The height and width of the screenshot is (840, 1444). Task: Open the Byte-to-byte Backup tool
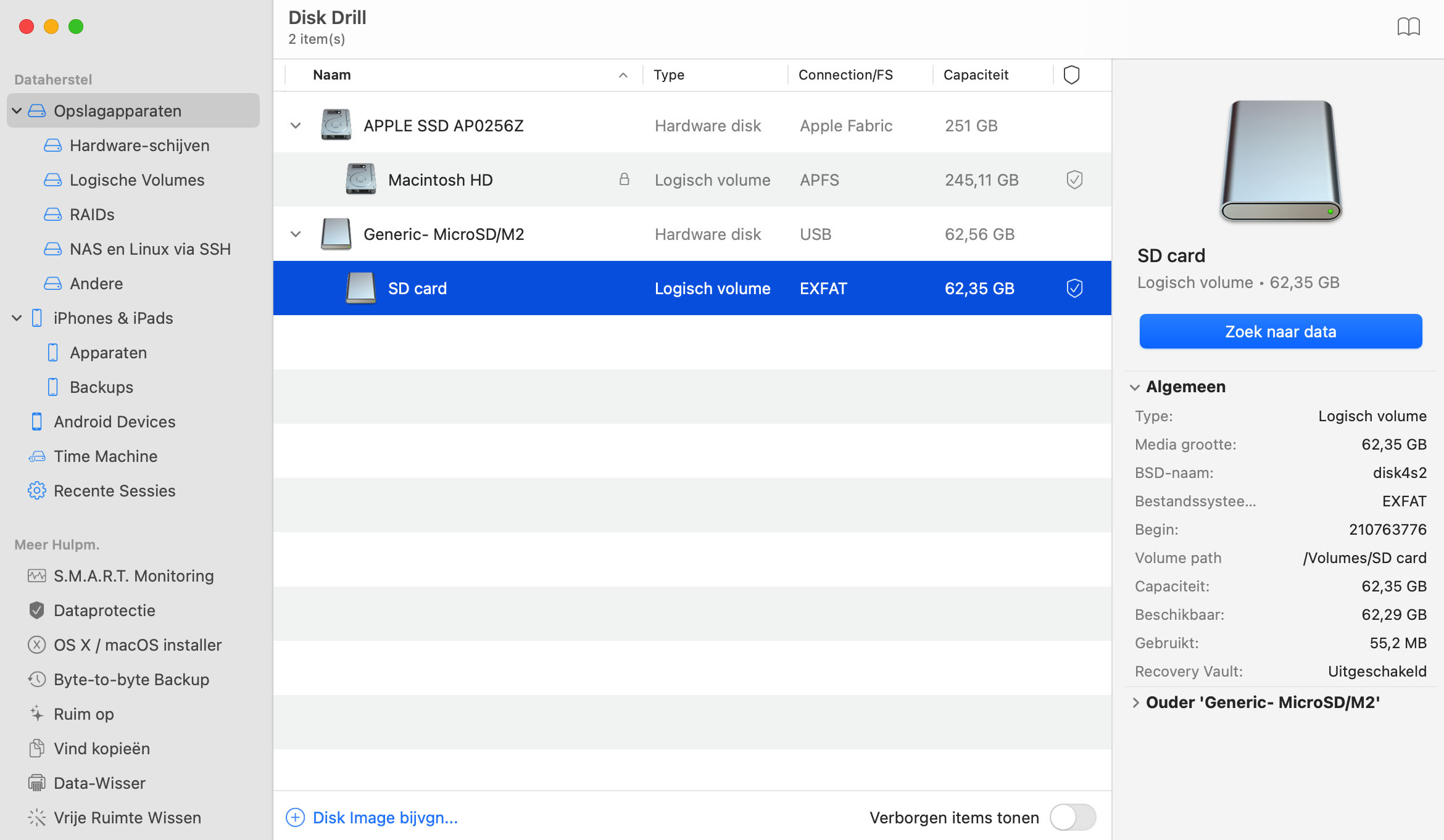131,678
